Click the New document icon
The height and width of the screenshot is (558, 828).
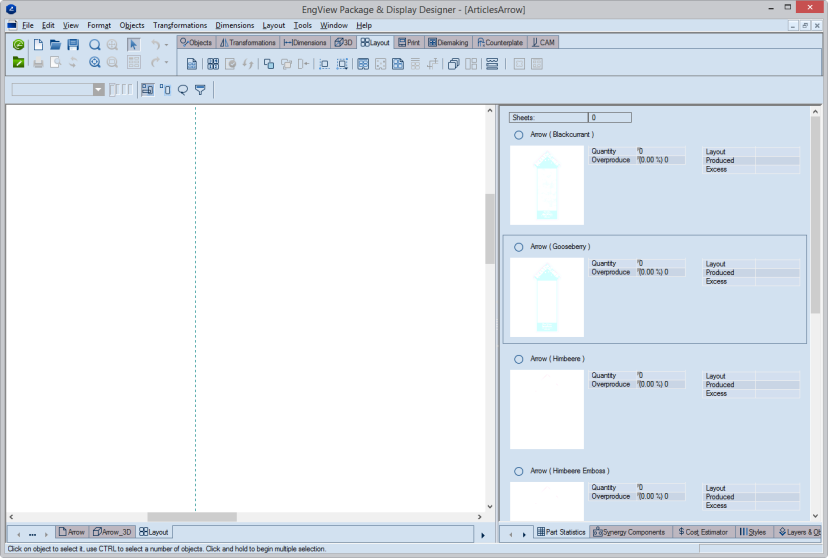(39, 45)
